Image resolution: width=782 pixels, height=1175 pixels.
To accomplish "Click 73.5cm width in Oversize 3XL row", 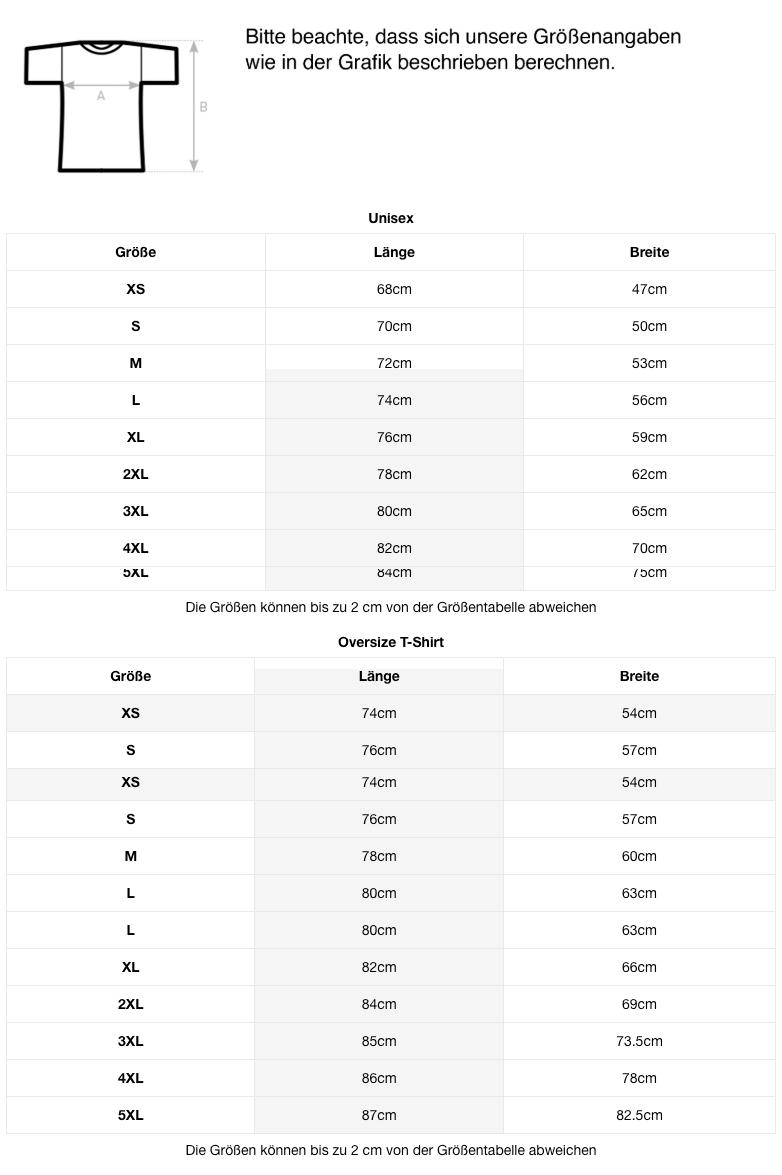I will pyautogui.click(x=639, y=1041).
